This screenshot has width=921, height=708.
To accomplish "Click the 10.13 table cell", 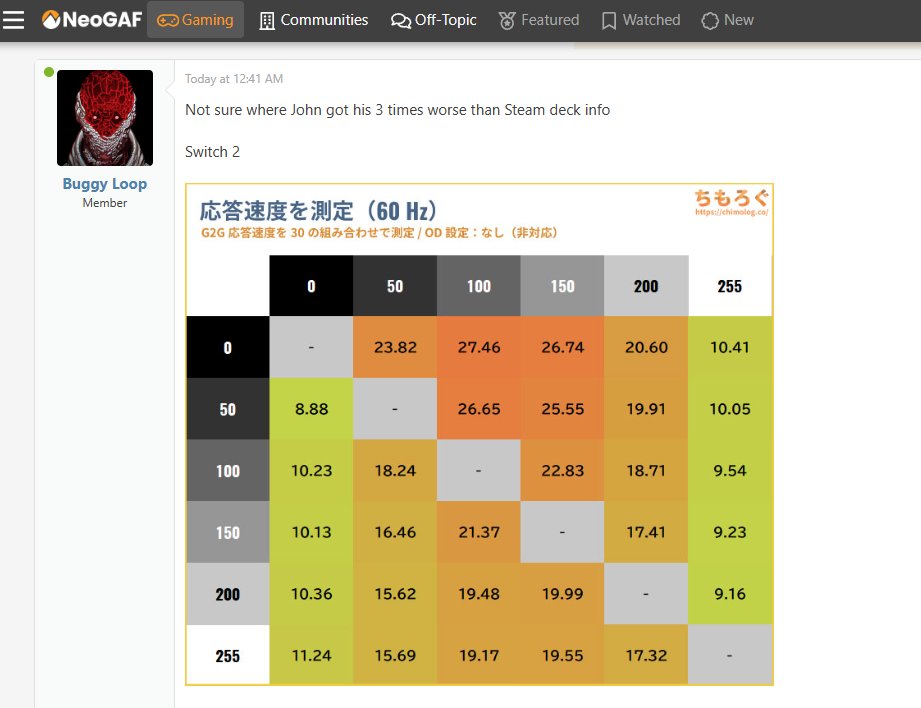I will pos(311,532).
